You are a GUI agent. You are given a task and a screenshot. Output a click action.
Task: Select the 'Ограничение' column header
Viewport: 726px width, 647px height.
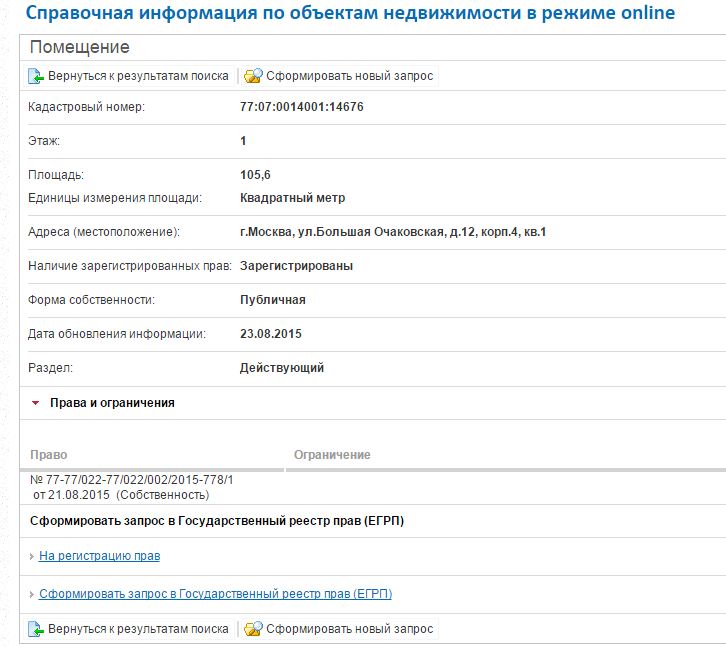click(x=332, y=455)
